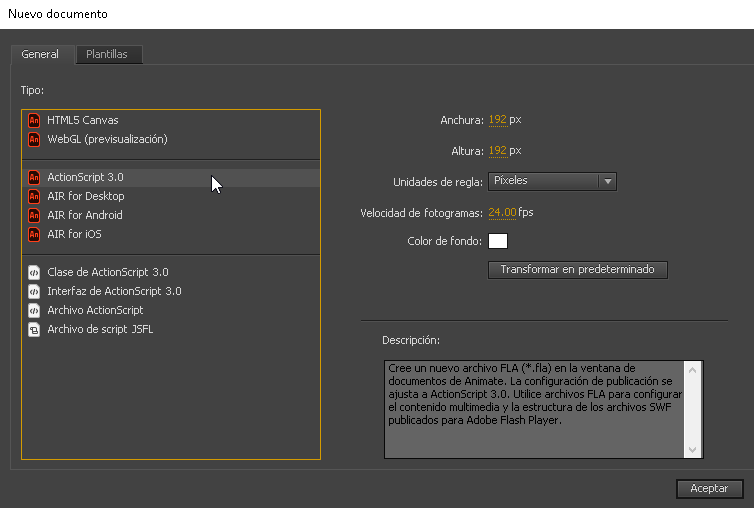The image size is (754, 508).
Task: Pick AIR for Android type
Action: point(171,216)
